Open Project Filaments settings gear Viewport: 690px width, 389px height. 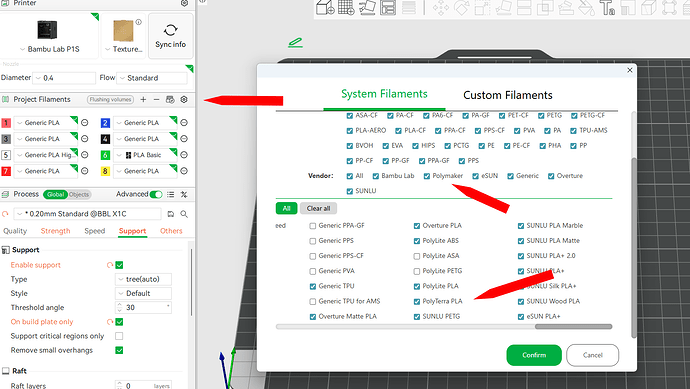(184, 99)
